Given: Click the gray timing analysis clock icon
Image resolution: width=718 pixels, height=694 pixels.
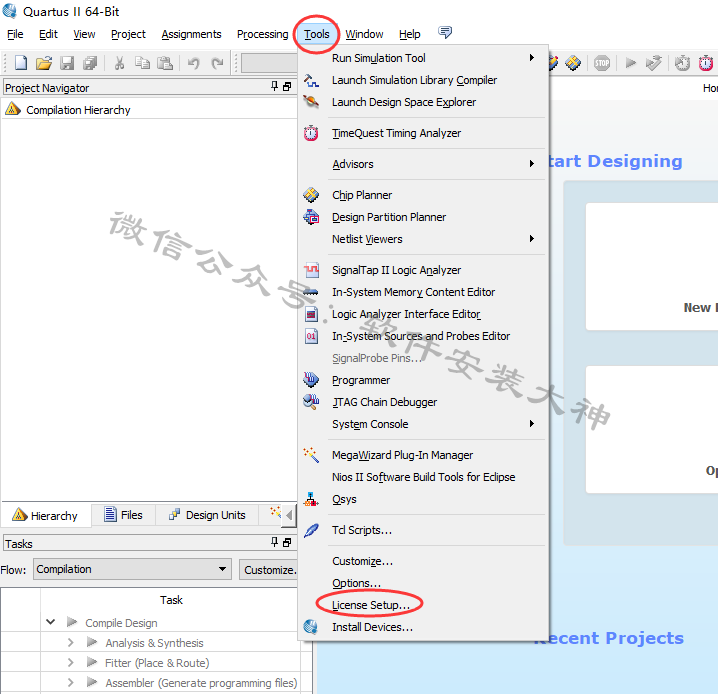Looking at the screenshot, I should click(682, 63).
